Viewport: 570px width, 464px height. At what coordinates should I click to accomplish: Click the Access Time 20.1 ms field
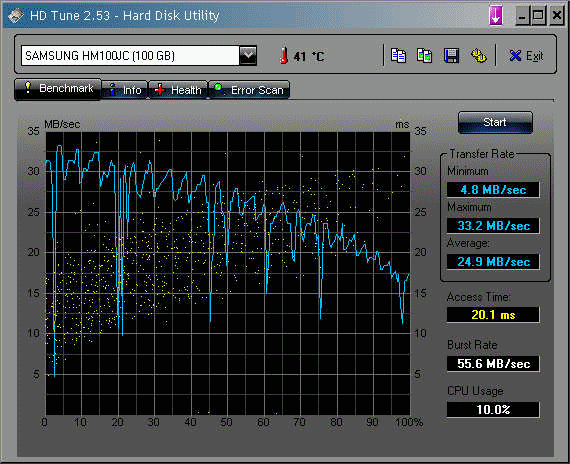tap(493, 315)
